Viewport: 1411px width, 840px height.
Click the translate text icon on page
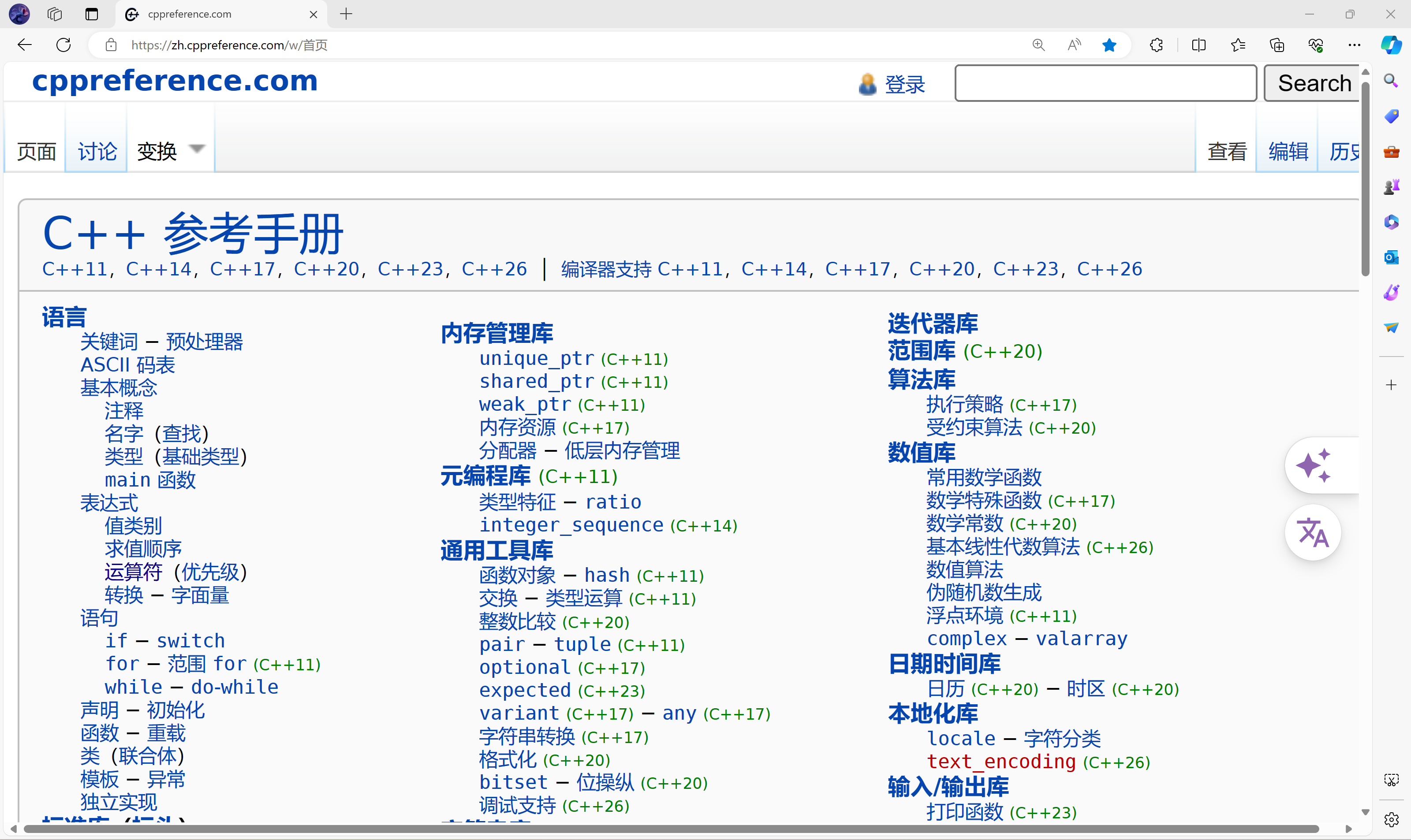tap(1313, 534)
